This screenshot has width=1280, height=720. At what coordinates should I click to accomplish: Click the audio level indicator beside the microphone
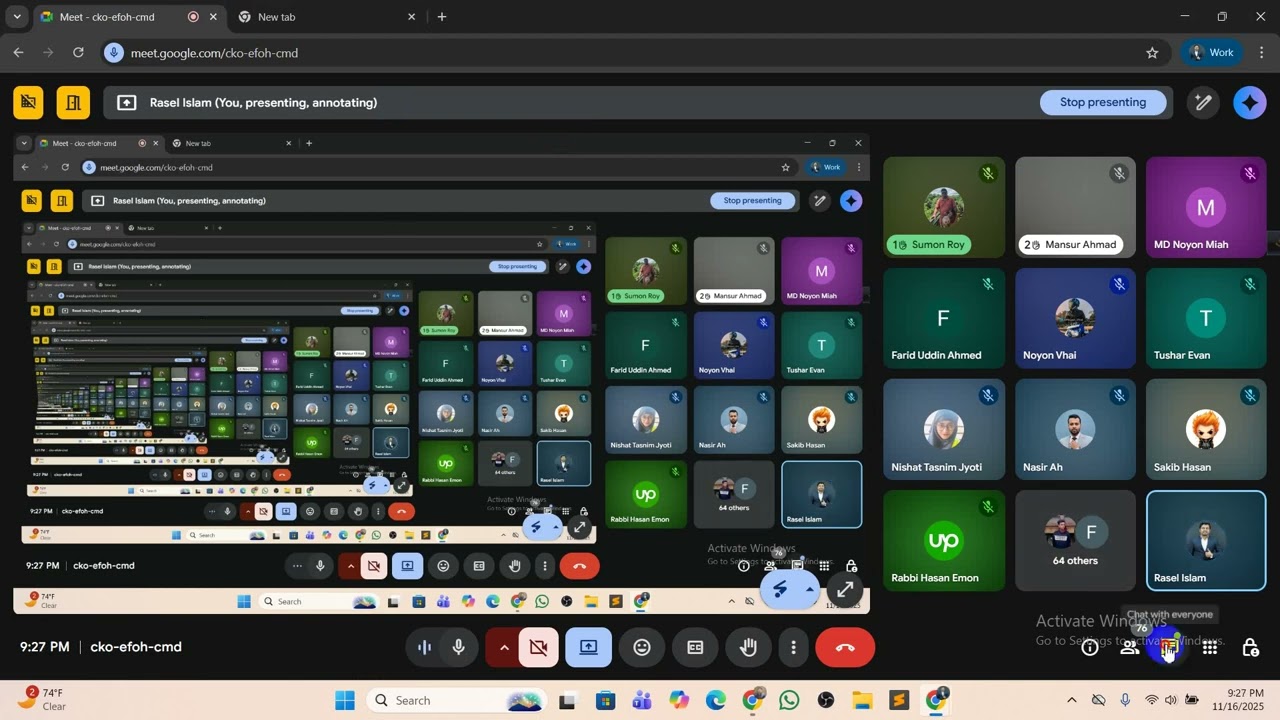click(x=424, y=647)
